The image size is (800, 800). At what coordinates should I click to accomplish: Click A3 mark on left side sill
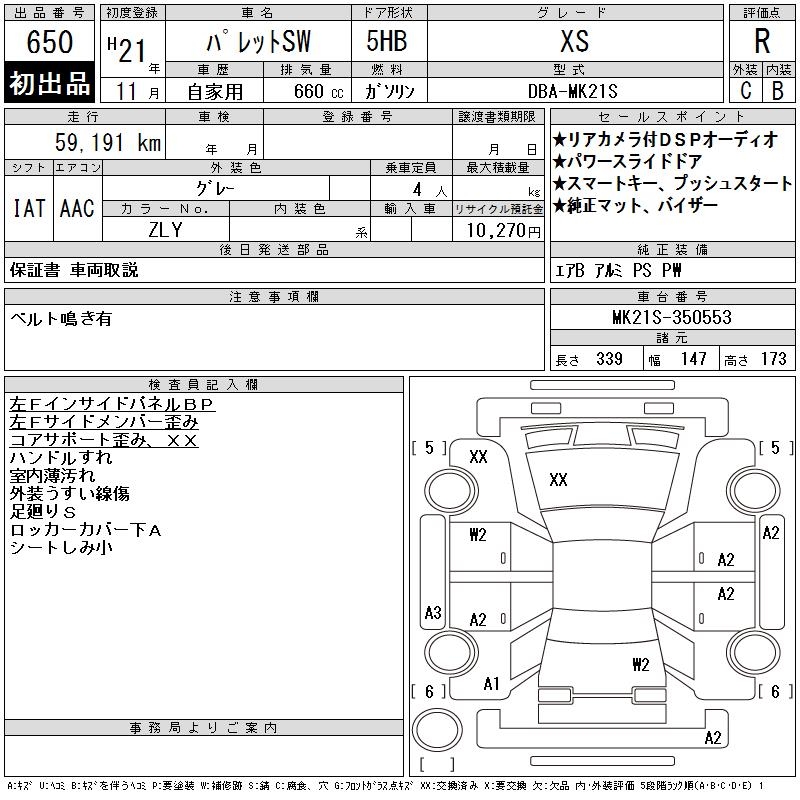(x=433, y=612)
